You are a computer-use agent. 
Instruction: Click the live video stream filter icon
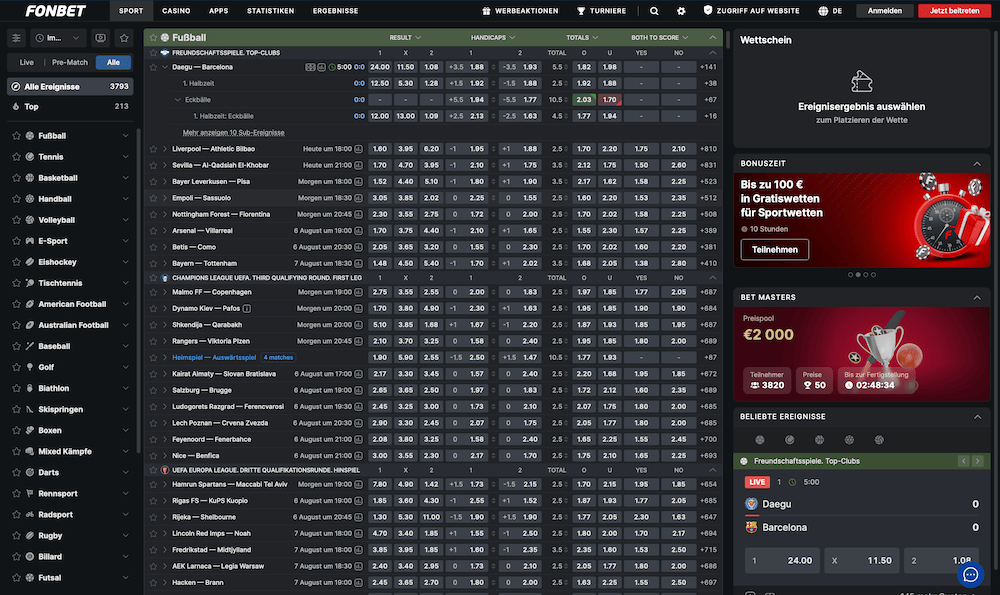coord(101,38)
